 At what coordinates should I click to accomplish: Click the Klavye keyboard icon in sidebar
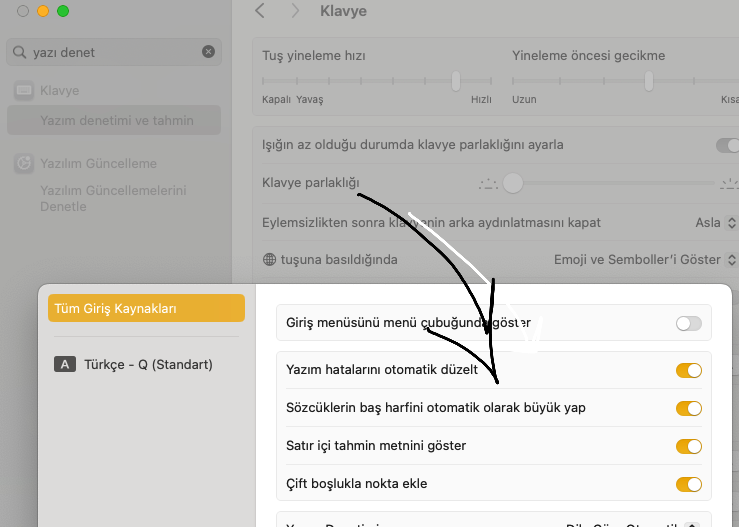click(x=24, y=91)
